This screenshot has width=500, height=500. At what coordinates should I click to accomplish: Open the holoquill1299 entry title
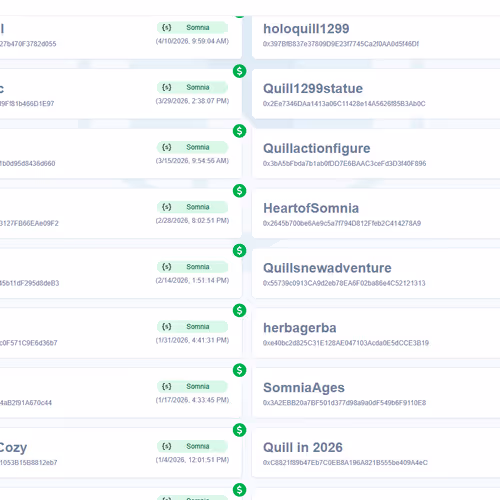pyautogui.click(x=306, y=29)
